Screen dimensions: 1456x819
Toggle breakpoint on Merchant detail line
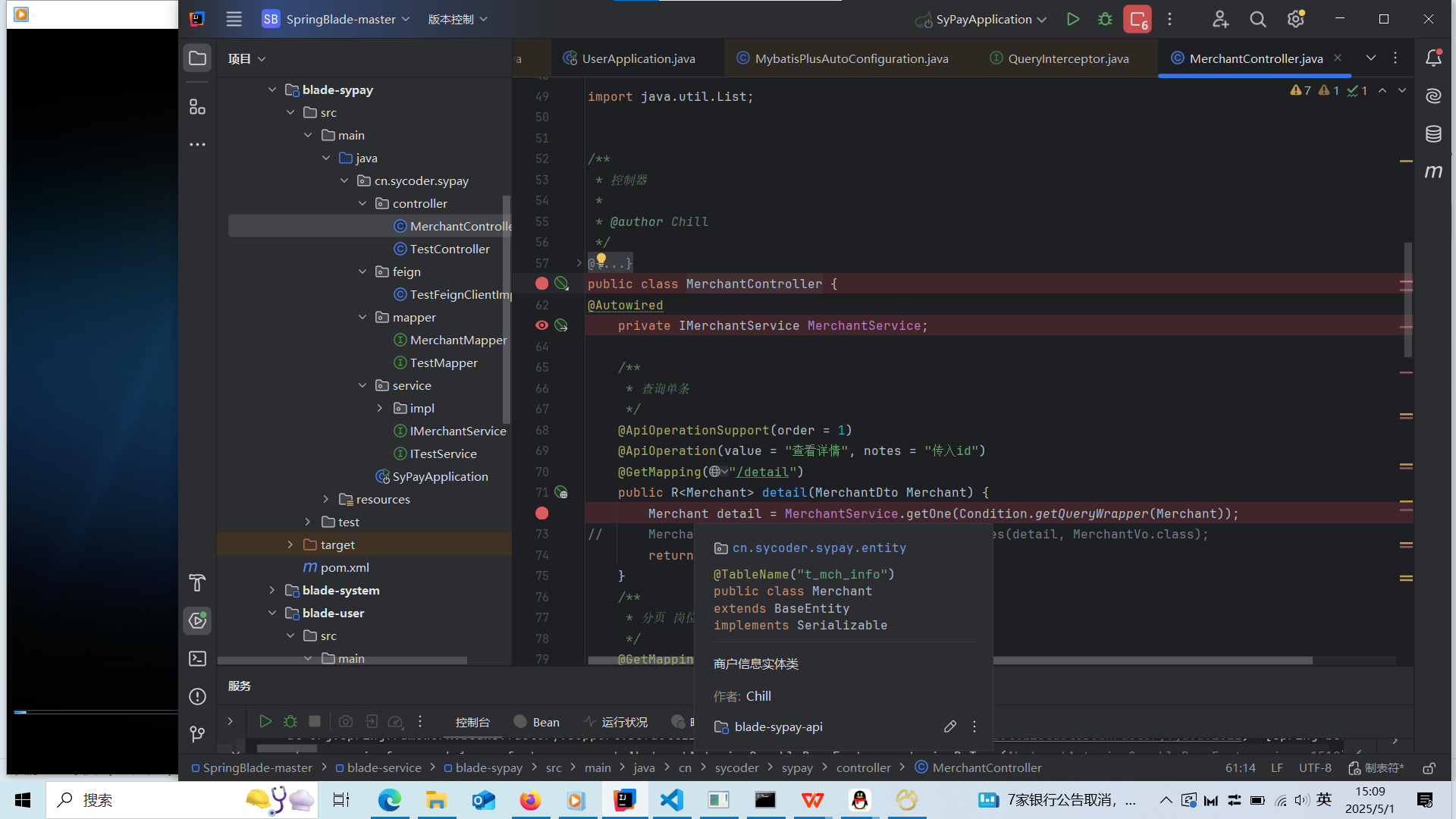[x=541, y=513]
